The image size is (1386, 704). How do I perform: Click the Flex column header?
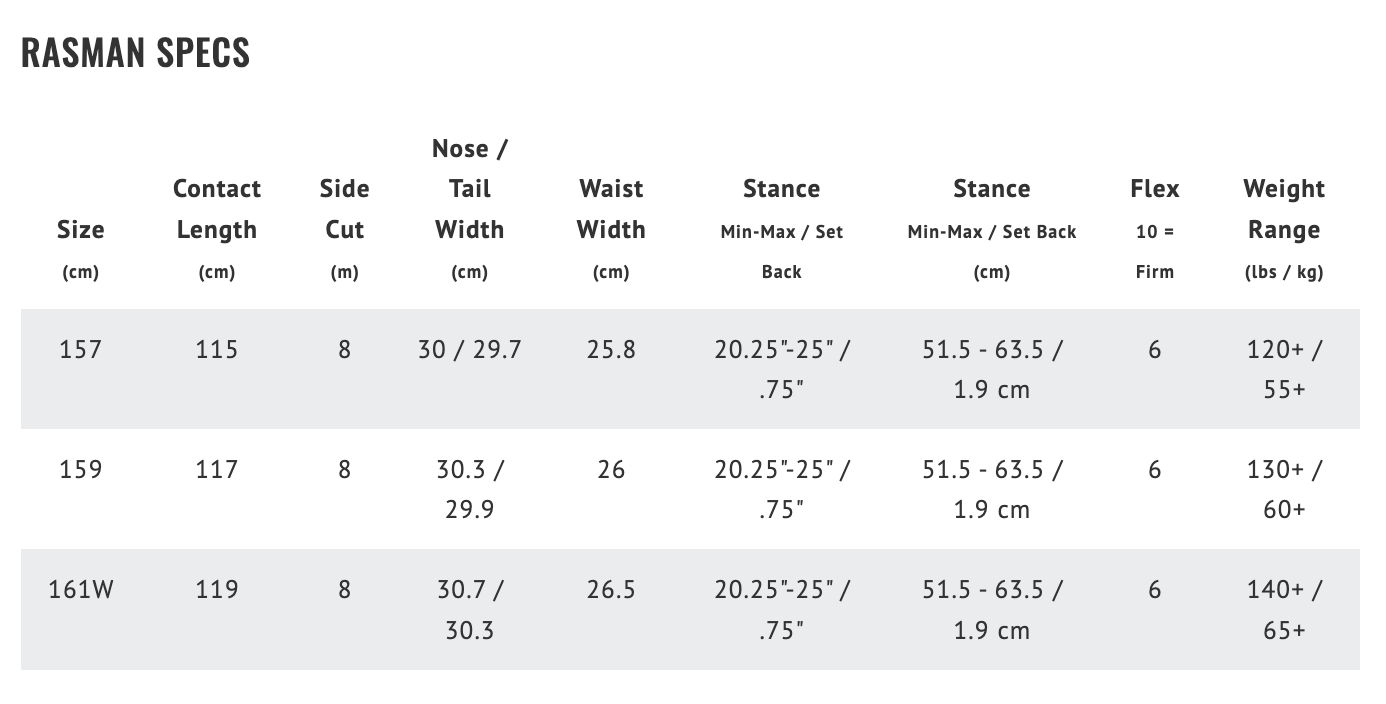click(x=1155, y=189)
